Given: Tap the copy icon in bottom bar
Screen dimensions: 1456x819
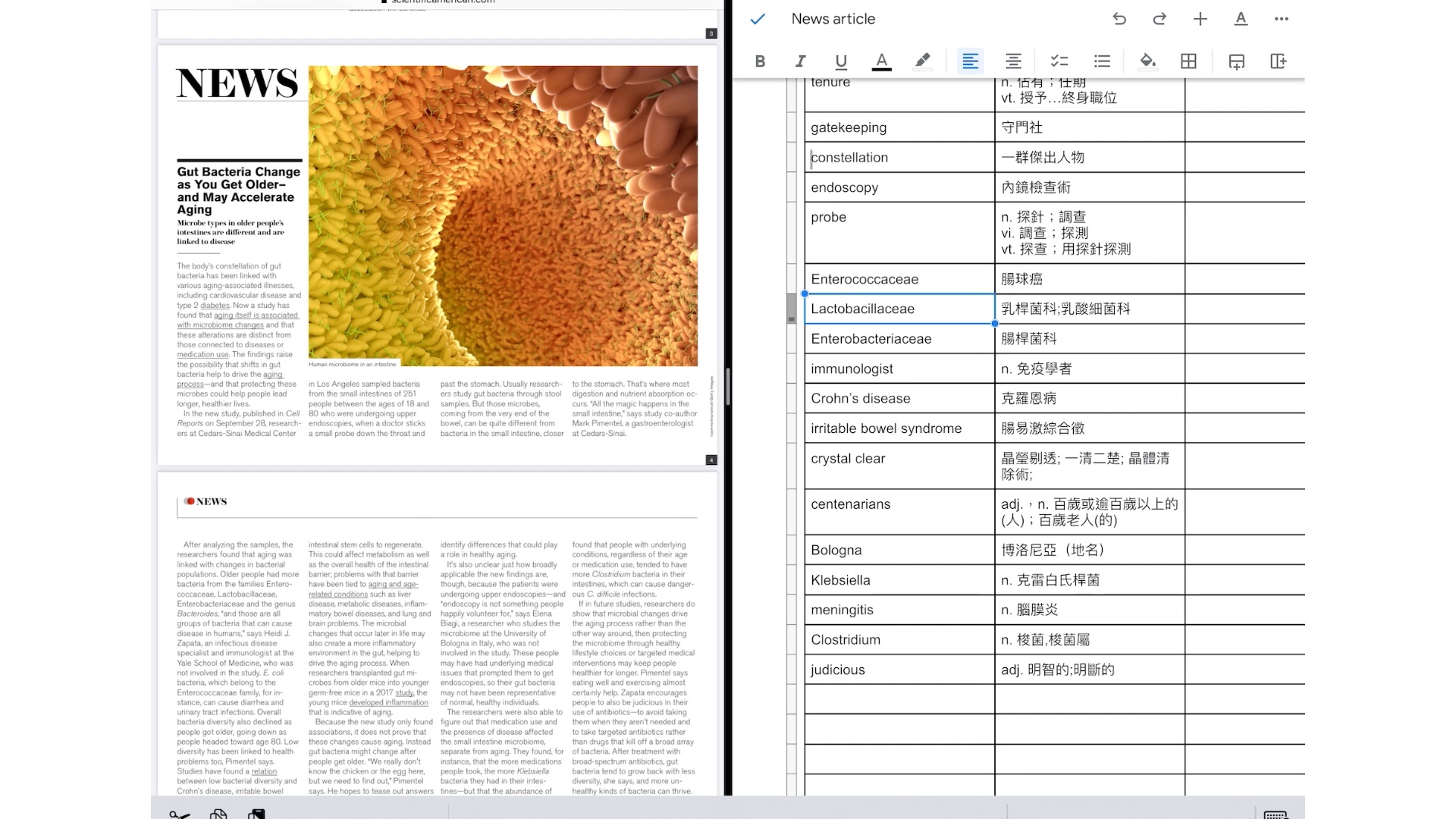Looking at the screenshot, I should [218, 814].
